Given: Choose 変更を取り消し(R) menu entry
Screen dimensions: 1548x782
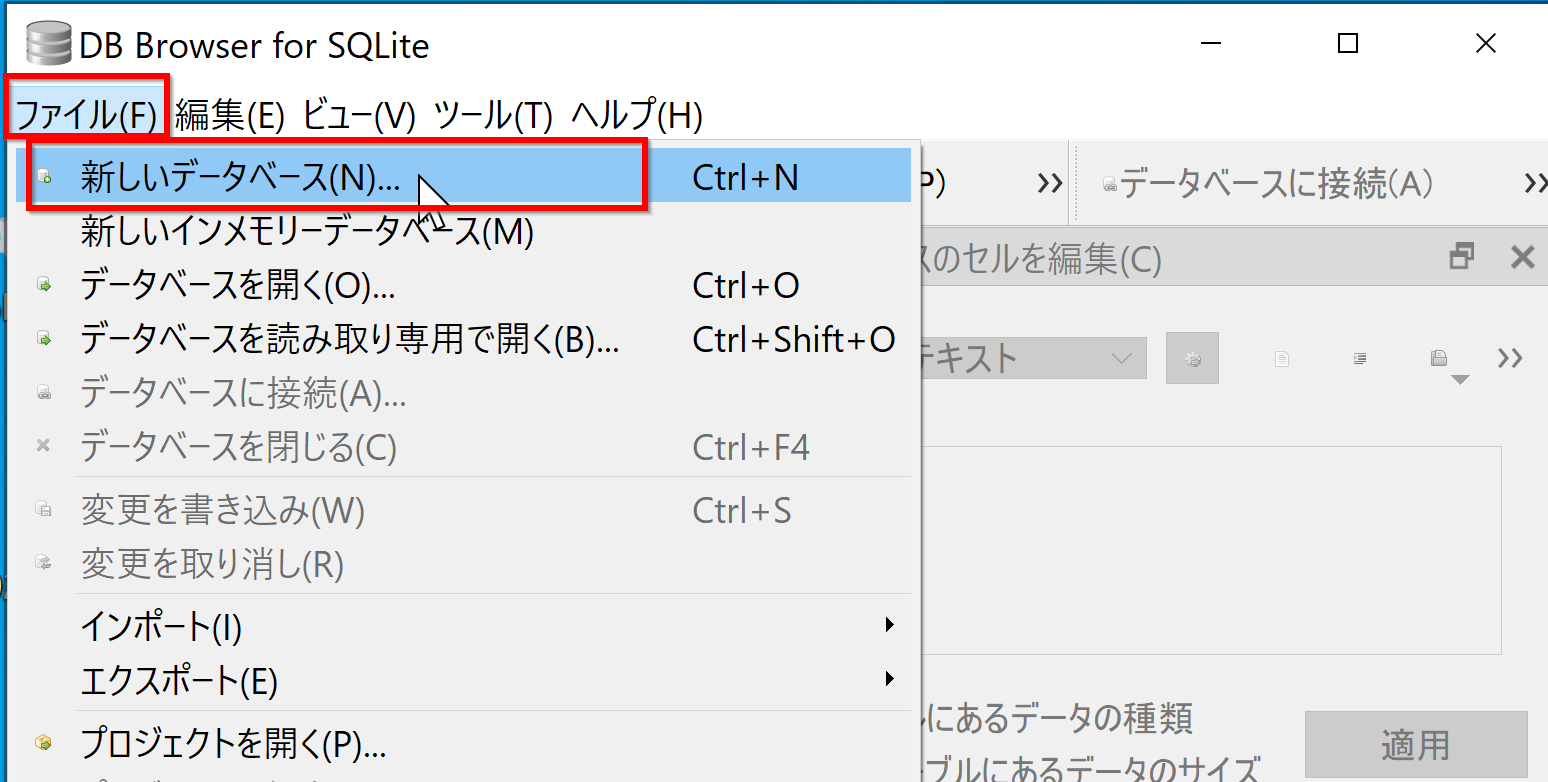Looking at the screenshot, I should (x=465, y=565).
